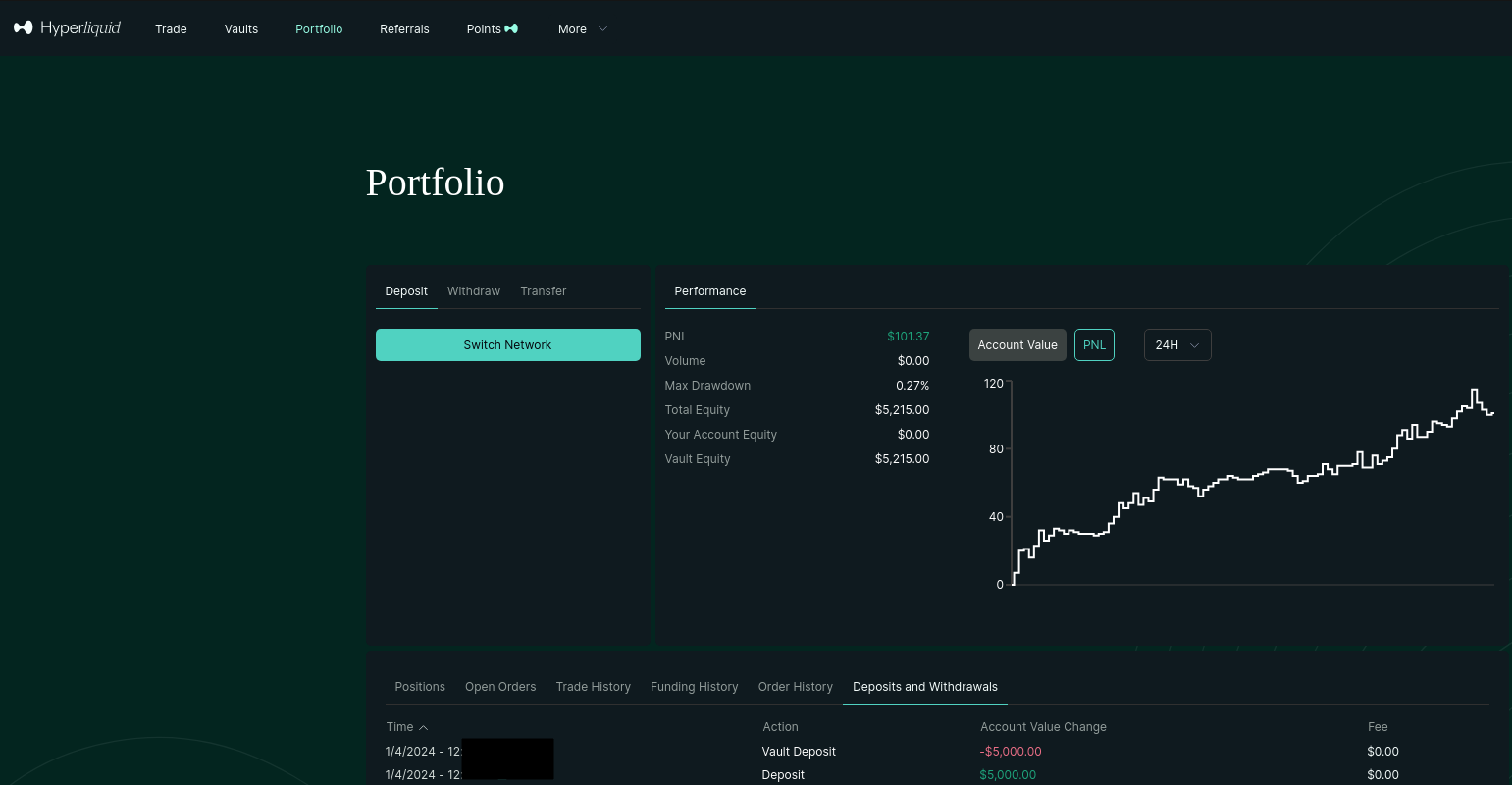
Task: Click the Fee column header
Action: [x=1378, y=727]
